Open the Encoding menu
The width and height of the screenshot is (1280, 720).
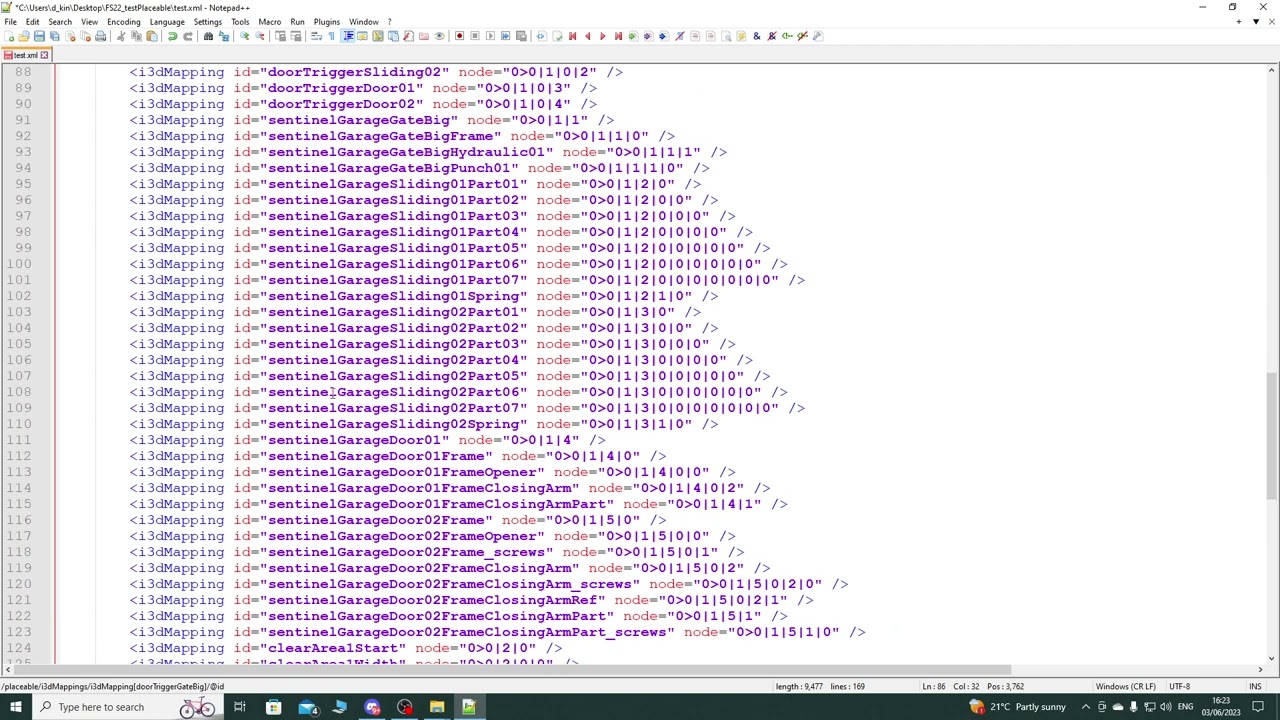coord(124,22)
